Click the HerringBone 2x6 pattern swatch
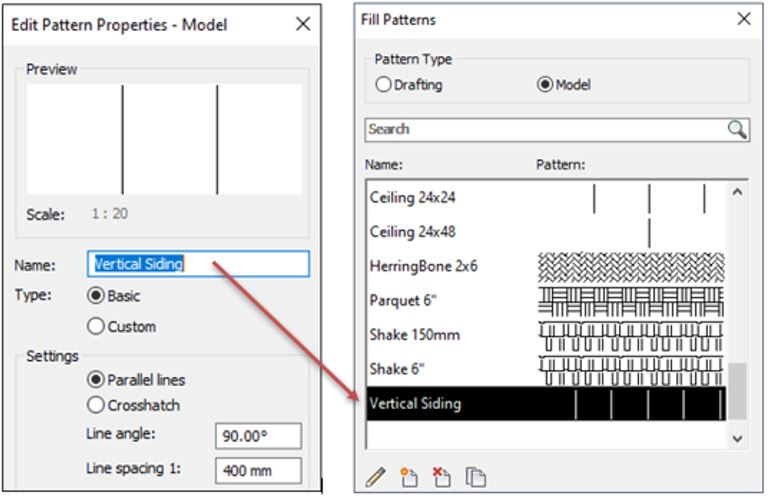 coord(631,267)
